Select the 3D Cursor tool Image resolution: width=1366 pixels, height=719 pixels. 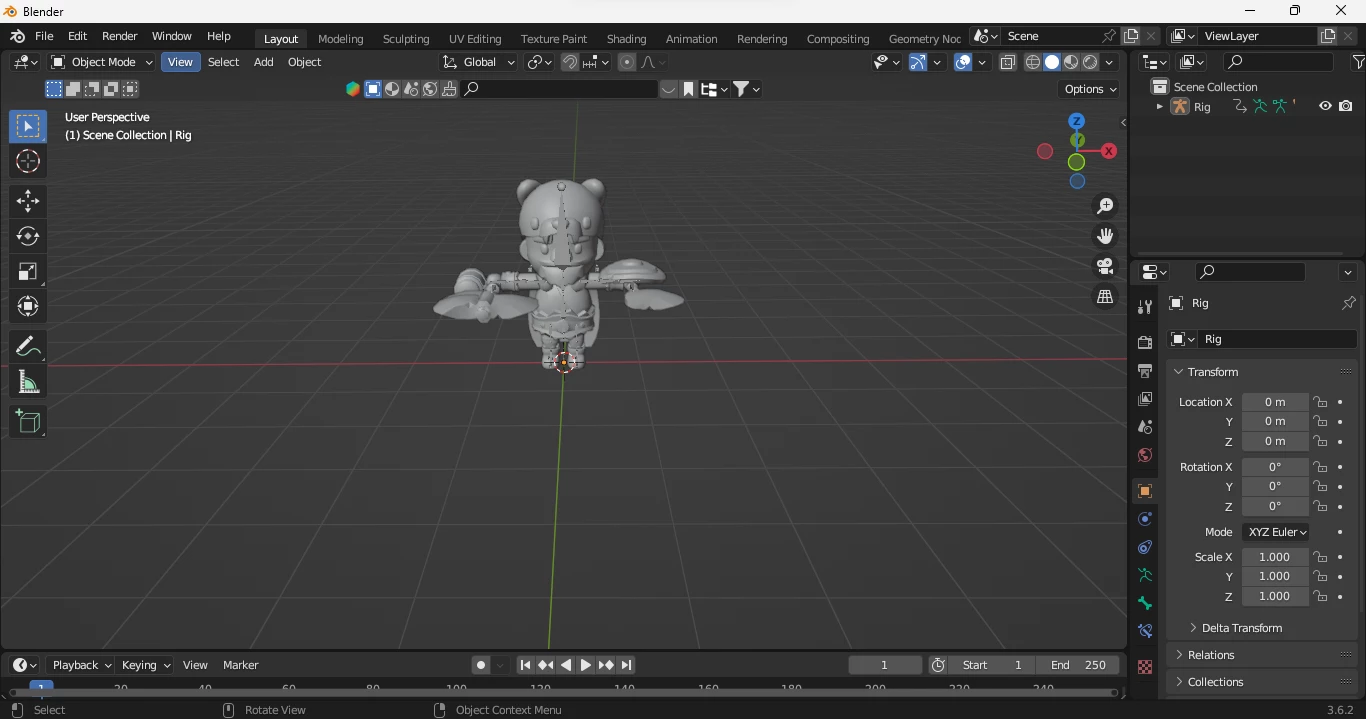pos(28,161)
